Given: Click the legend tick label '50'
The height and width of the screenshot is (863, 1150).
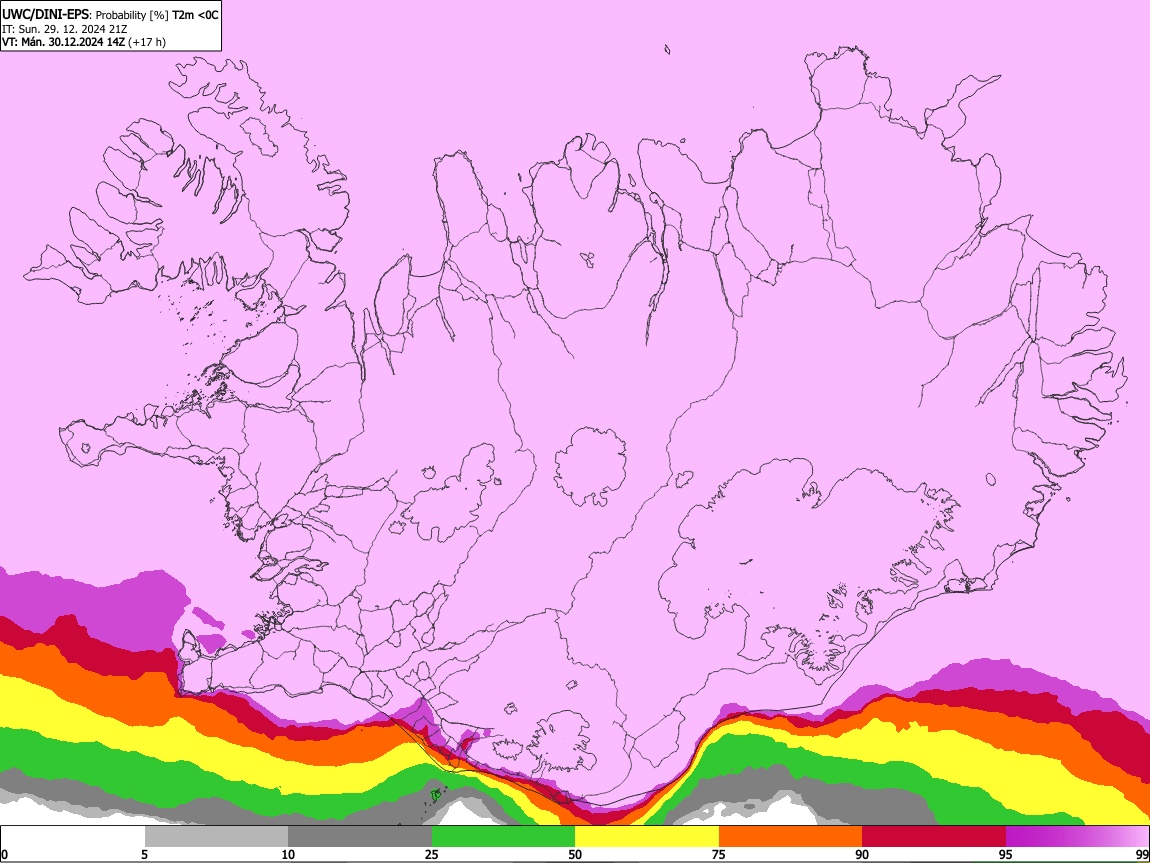Looking at the screenshot, I should point(575,854).
